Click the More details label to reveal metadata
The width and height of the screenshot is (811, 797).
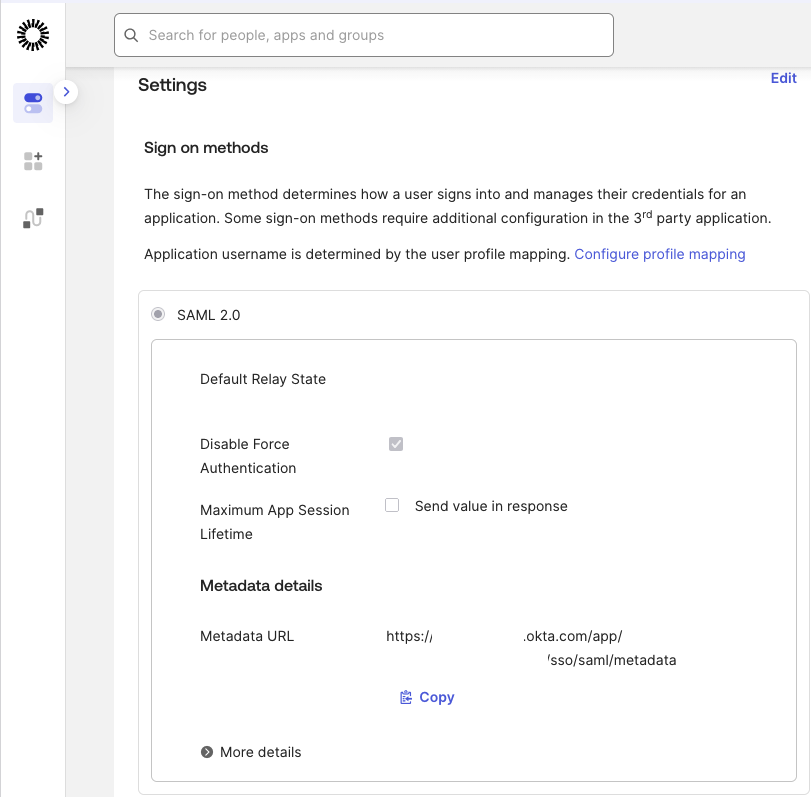(x=260, y=752)
